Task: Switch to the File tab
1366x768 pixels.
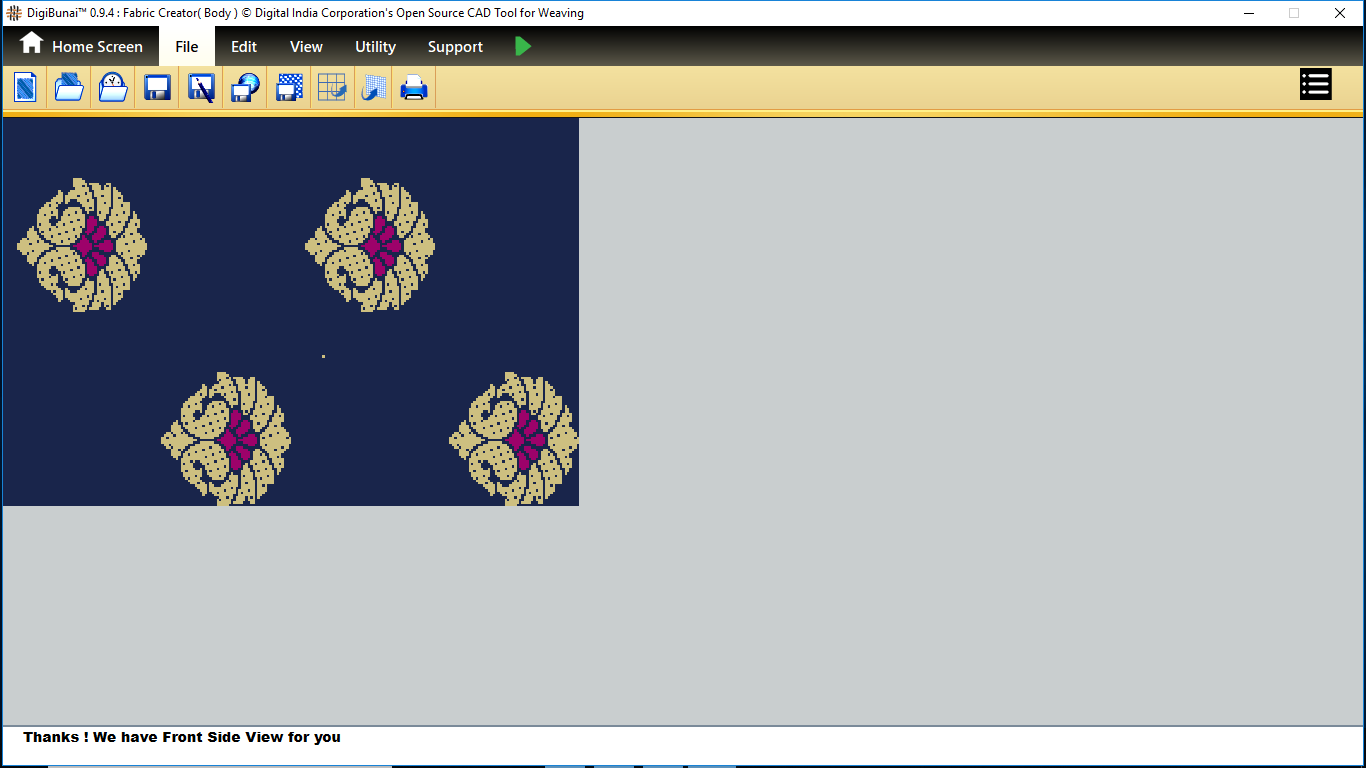Action: coord(187,47)
